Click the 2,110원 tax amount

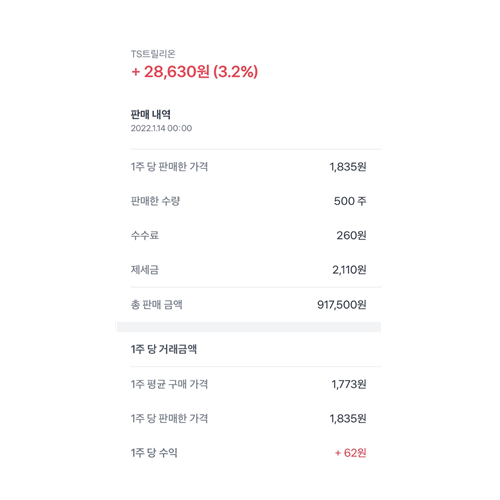click(349, 270)
